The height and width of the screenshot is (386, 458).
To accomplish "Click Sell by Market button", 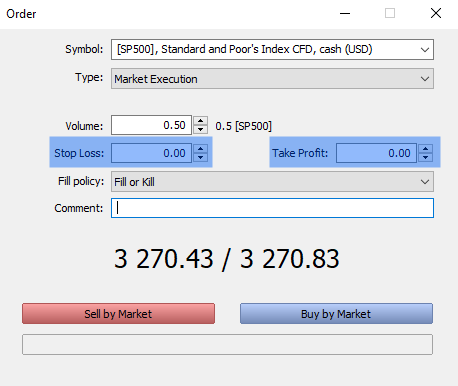I will click(x=118, y=314).
